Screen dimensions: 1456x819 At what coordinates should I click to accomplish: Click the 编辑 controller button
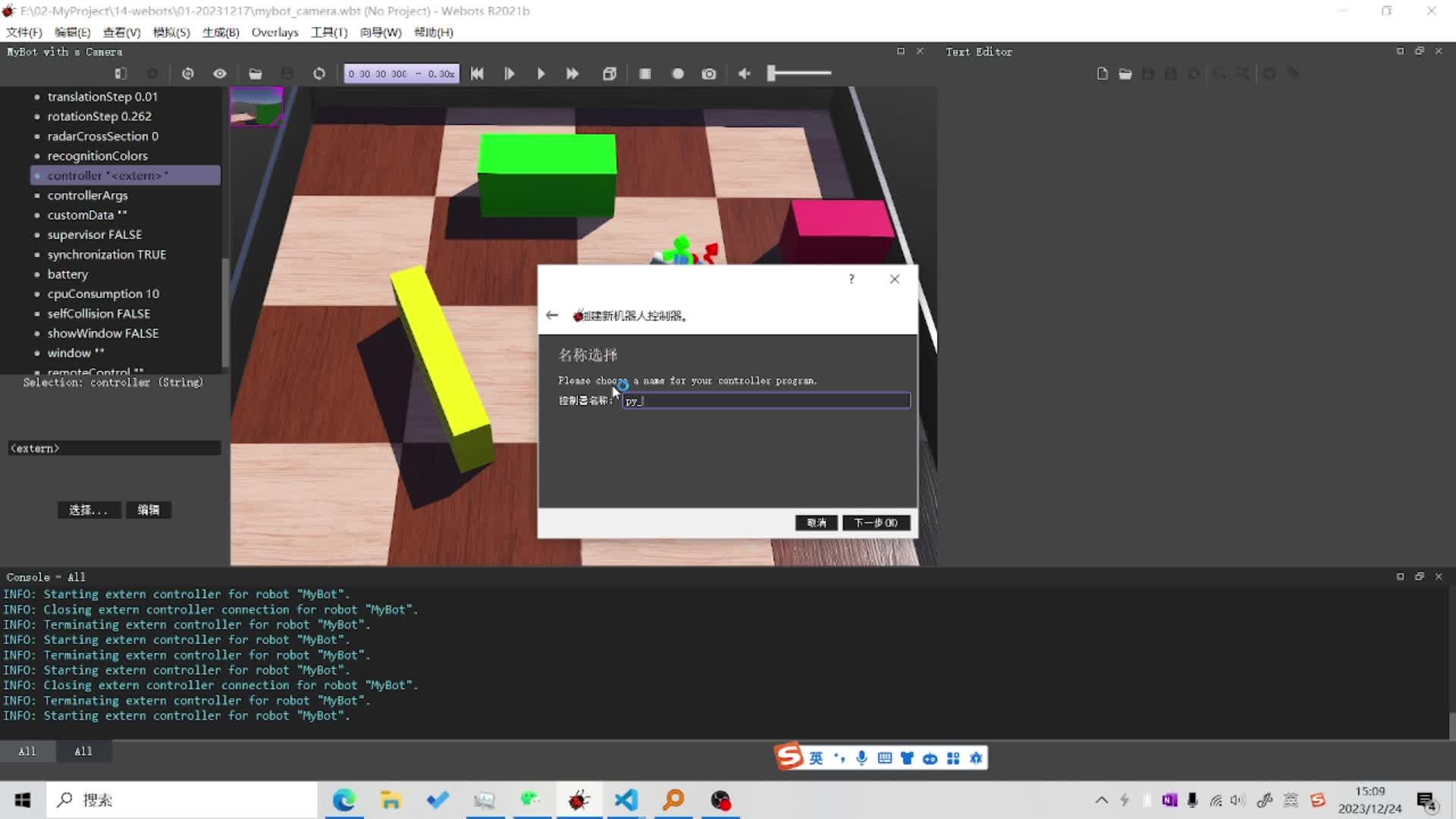pyautogui.click(x=149, y=510)
